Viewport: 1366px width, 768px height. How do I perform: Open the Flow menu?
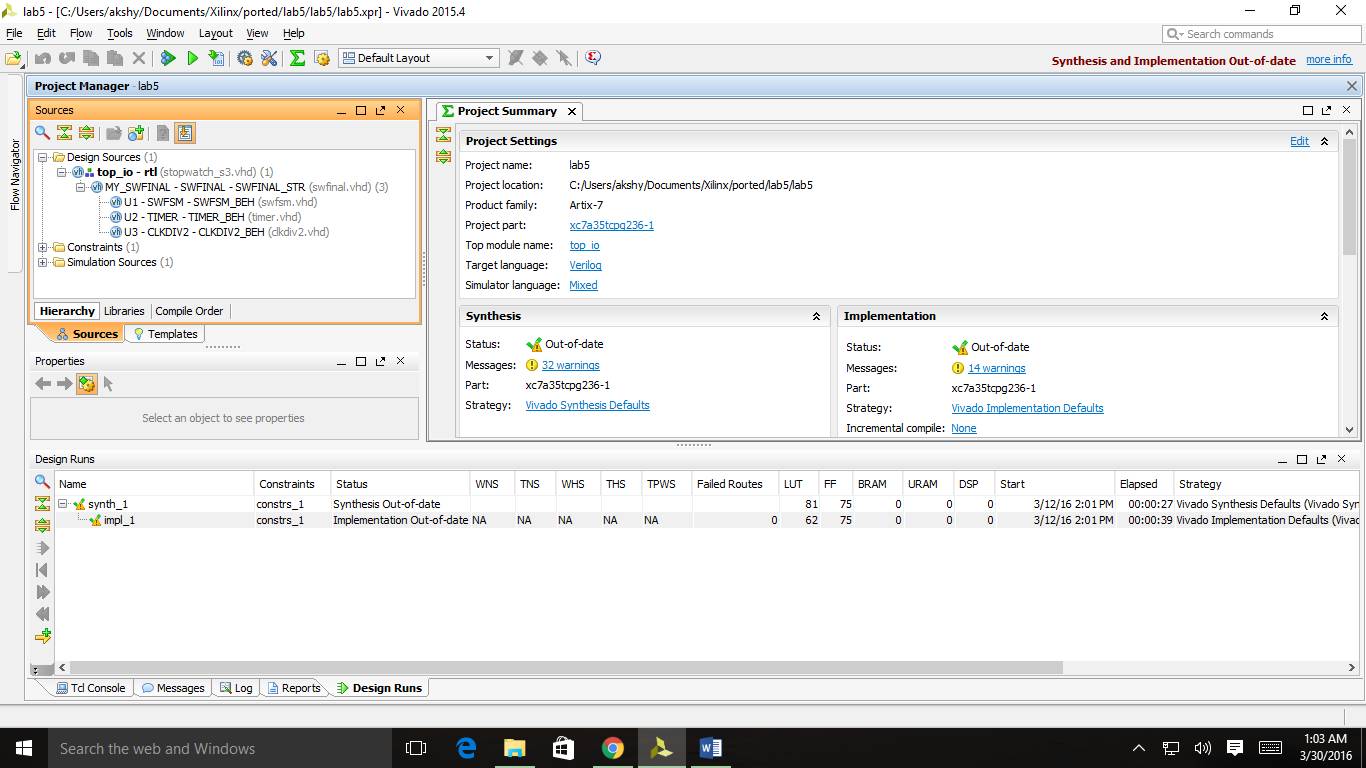[x=81, y=33]
